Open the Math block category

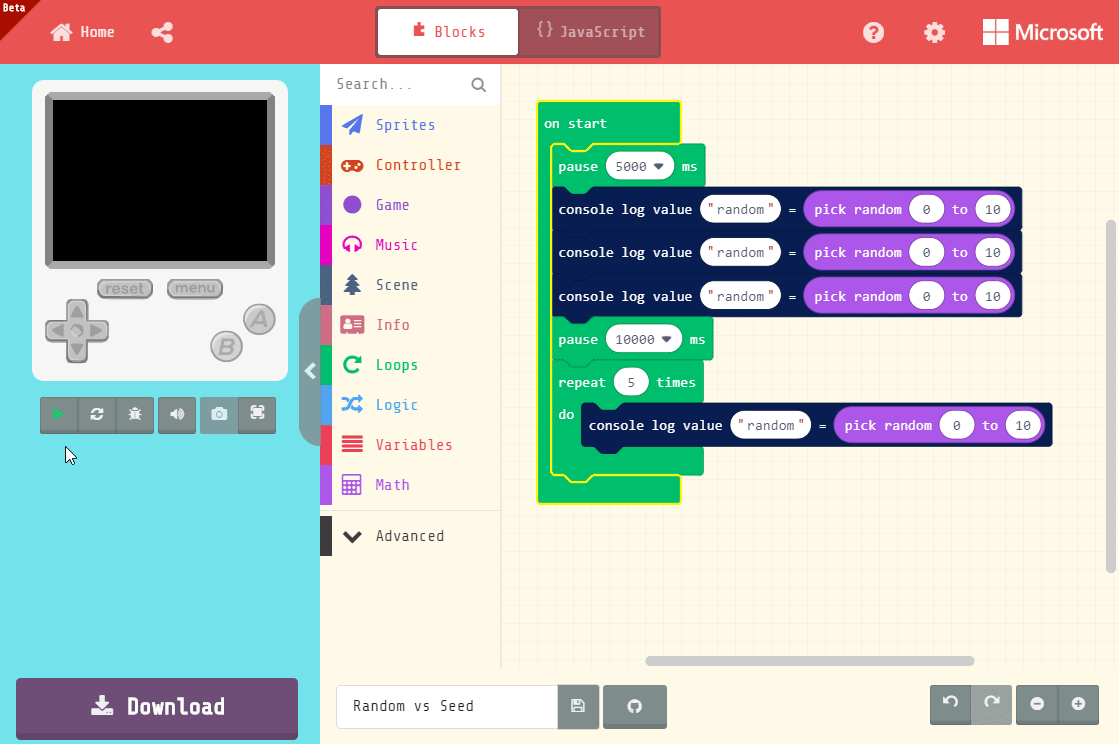click(x=411, y=484)
